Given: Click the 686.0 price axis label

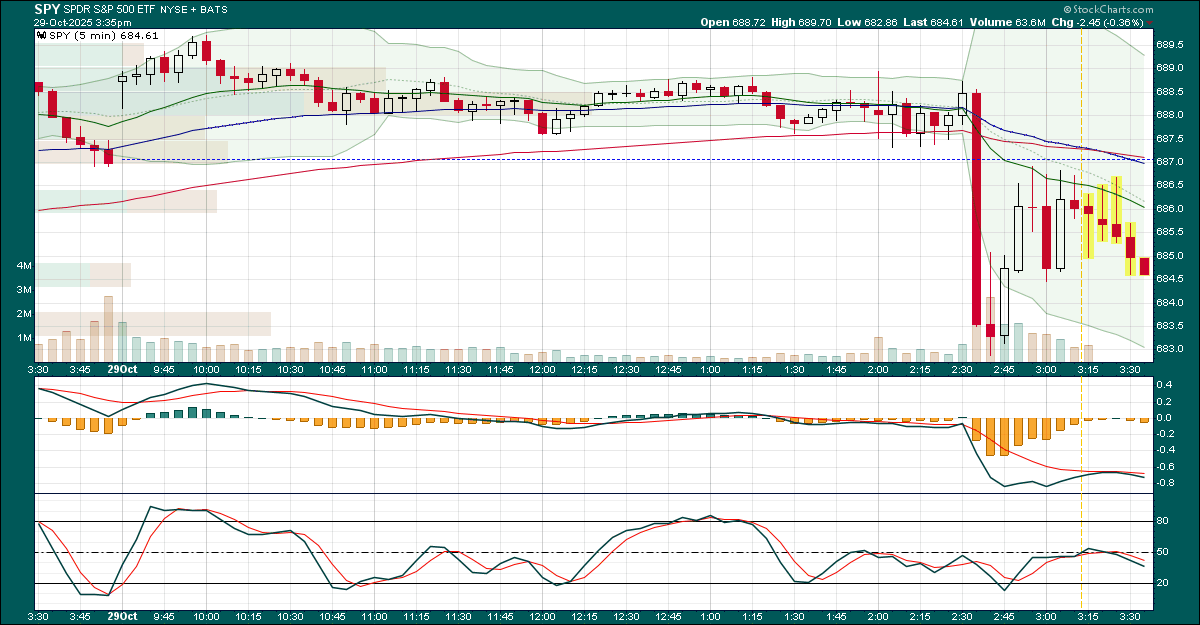Looking at the screenshot, I should click(x=1169, y=209).
